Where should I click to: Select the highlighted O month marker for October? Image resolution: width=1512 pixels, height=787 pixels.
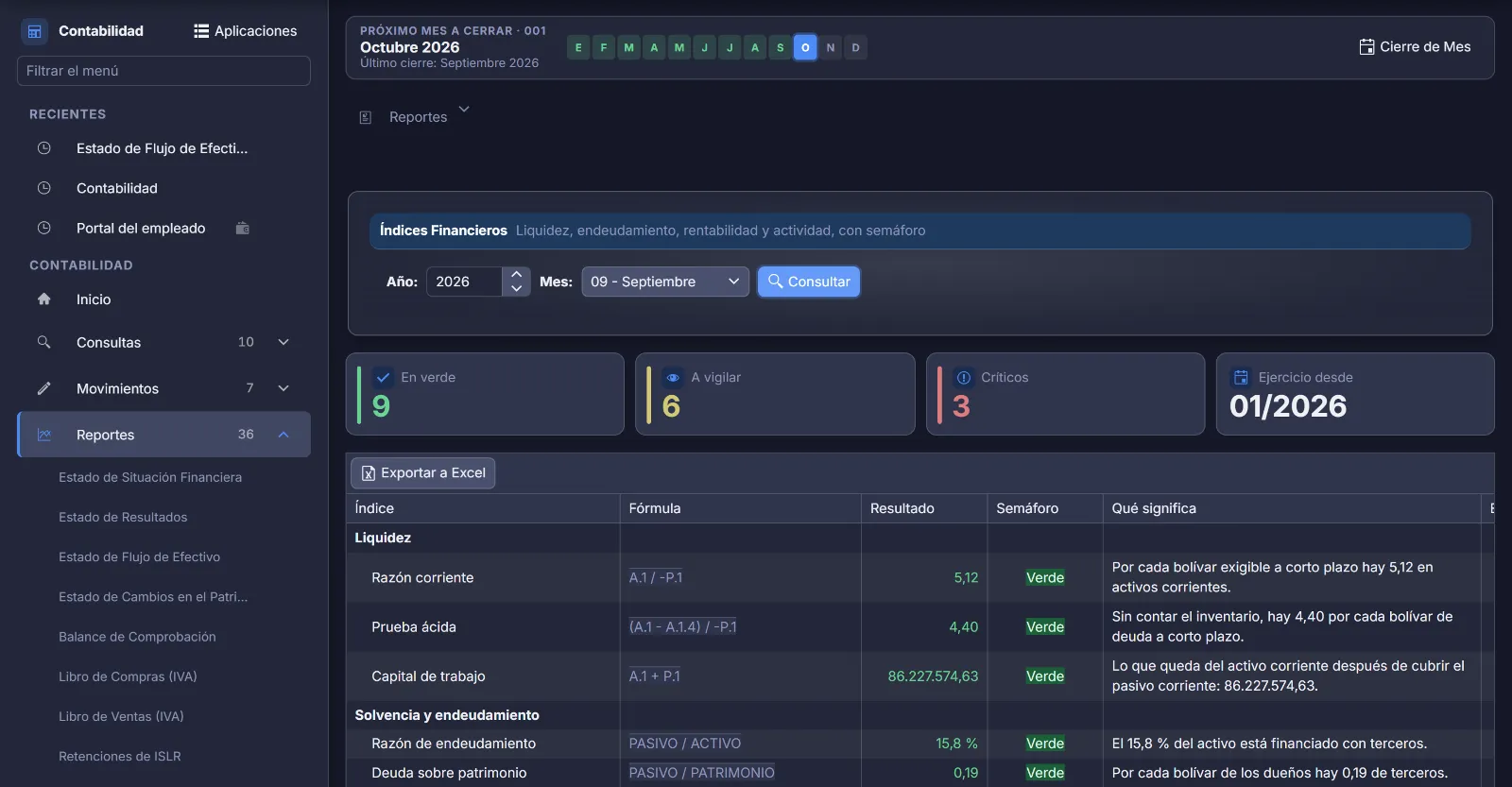click(x=805, y=47)
